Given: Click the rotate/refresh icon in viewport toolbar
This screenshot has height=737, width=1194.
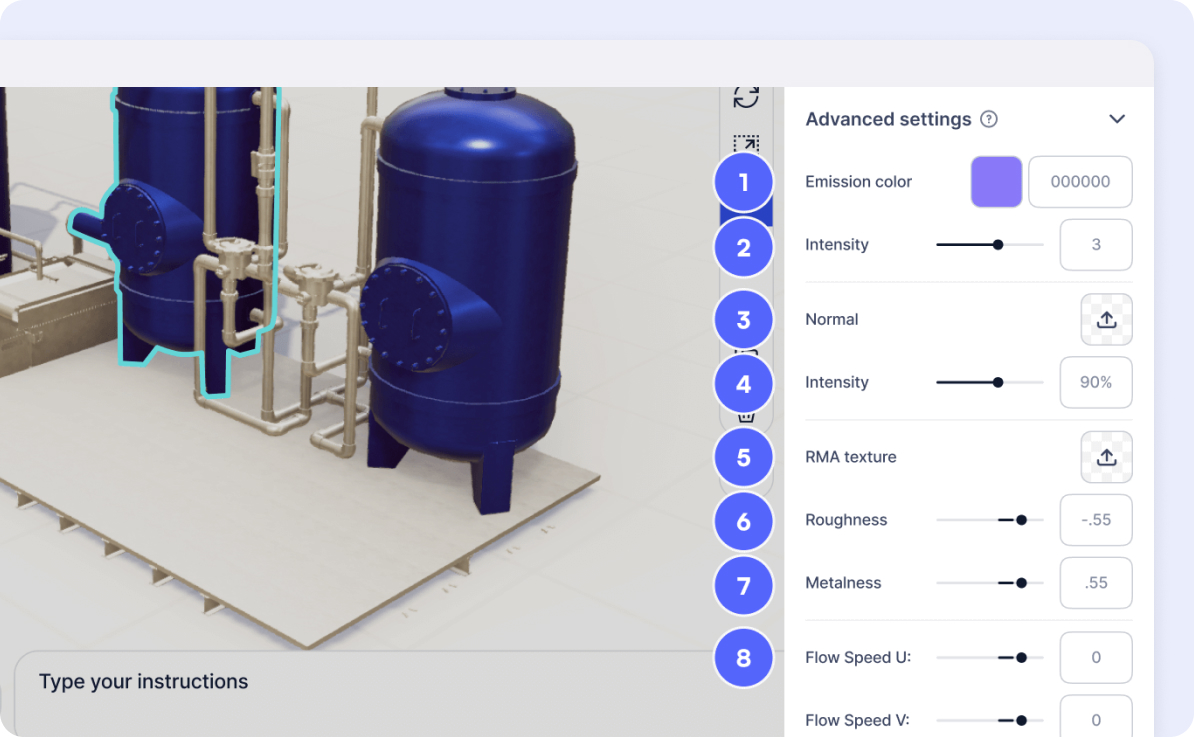Looking at the screenshot, I should (x=746, y=97).
